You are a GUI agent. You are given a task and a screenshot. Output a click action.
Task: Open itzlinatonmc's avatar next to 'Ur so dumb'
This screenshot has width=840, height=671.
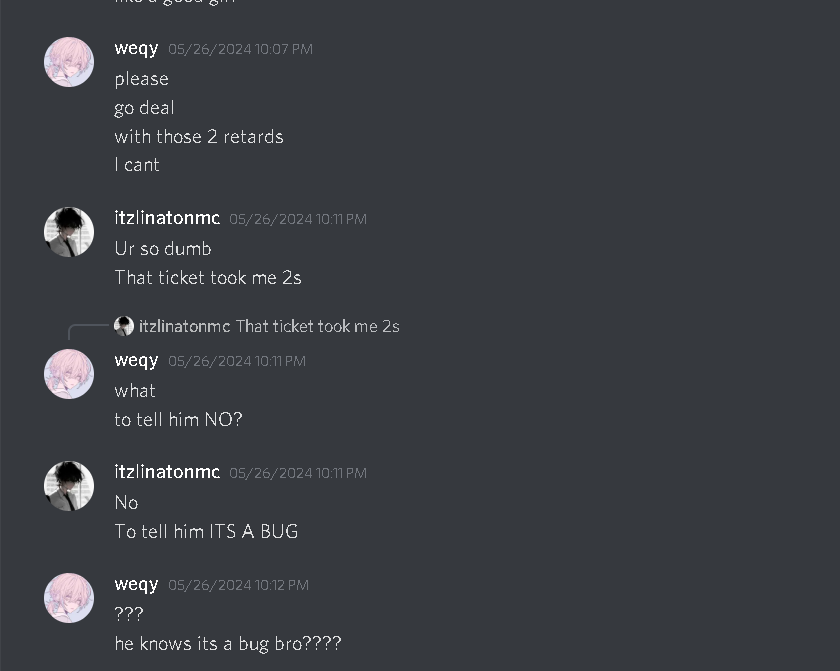[69, 232]
